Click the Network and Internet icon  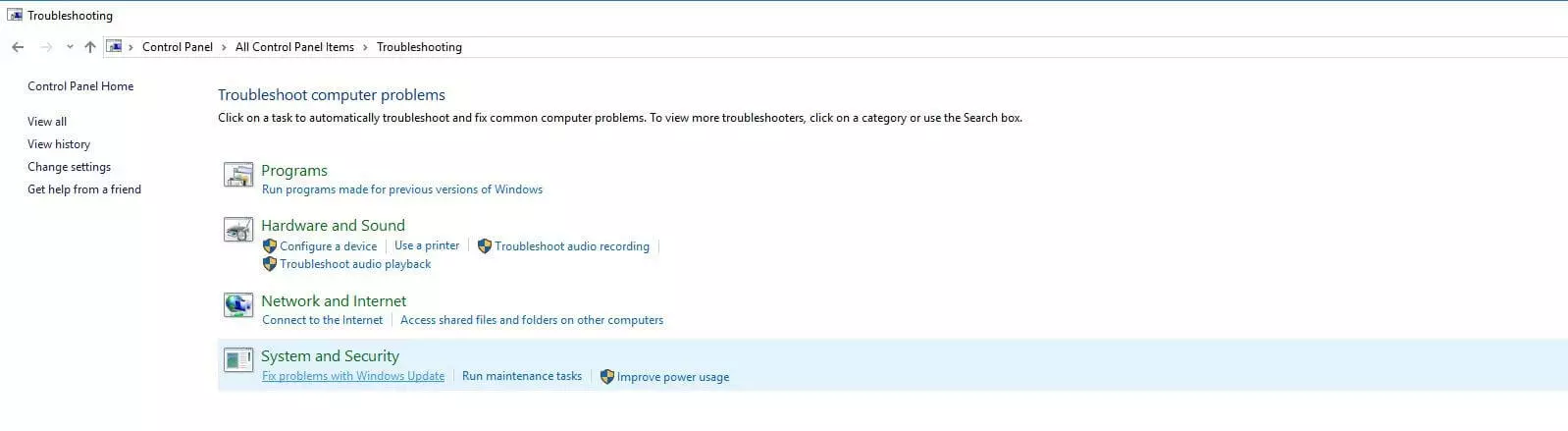(238, 305)
